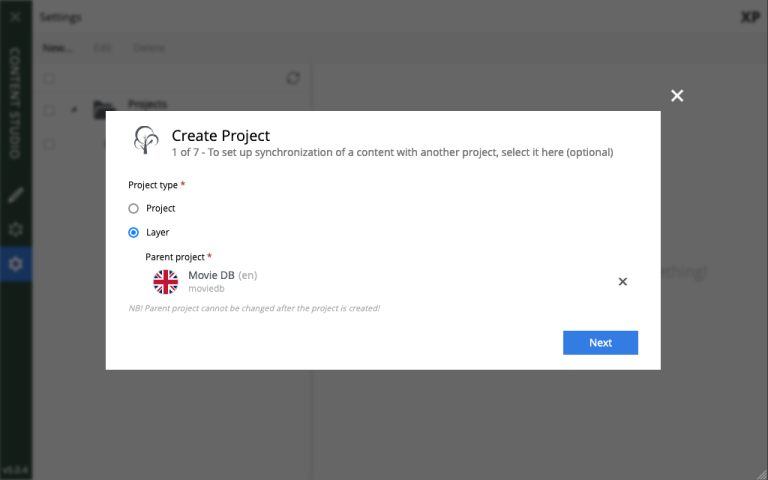Click the New... toolbar button behind dialog

pos(57,48)
